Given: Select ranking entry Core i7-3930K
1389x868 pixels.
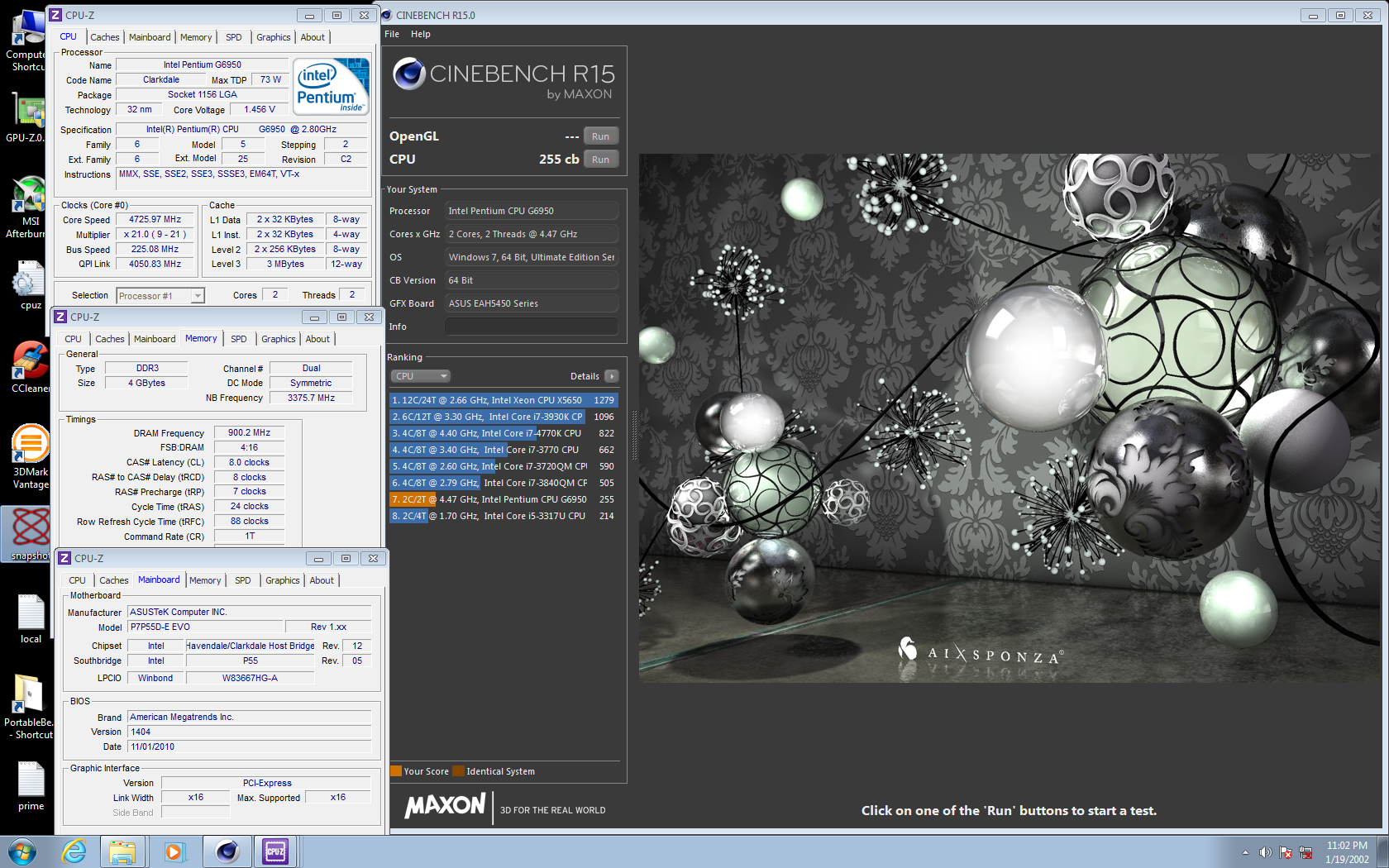Looking at the screenshot, I should click(504, 417).
